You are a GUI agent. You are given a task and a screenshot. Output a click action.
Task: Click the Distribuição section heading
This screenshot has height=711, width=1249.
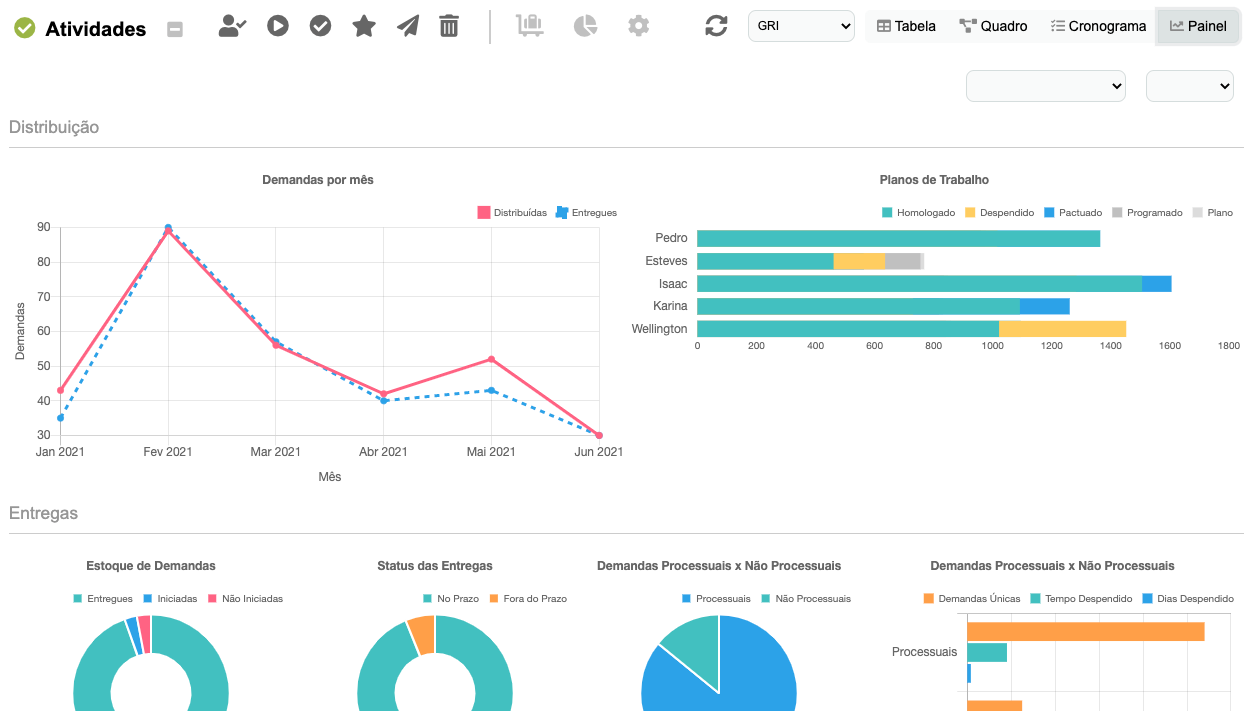pos(54,127)
